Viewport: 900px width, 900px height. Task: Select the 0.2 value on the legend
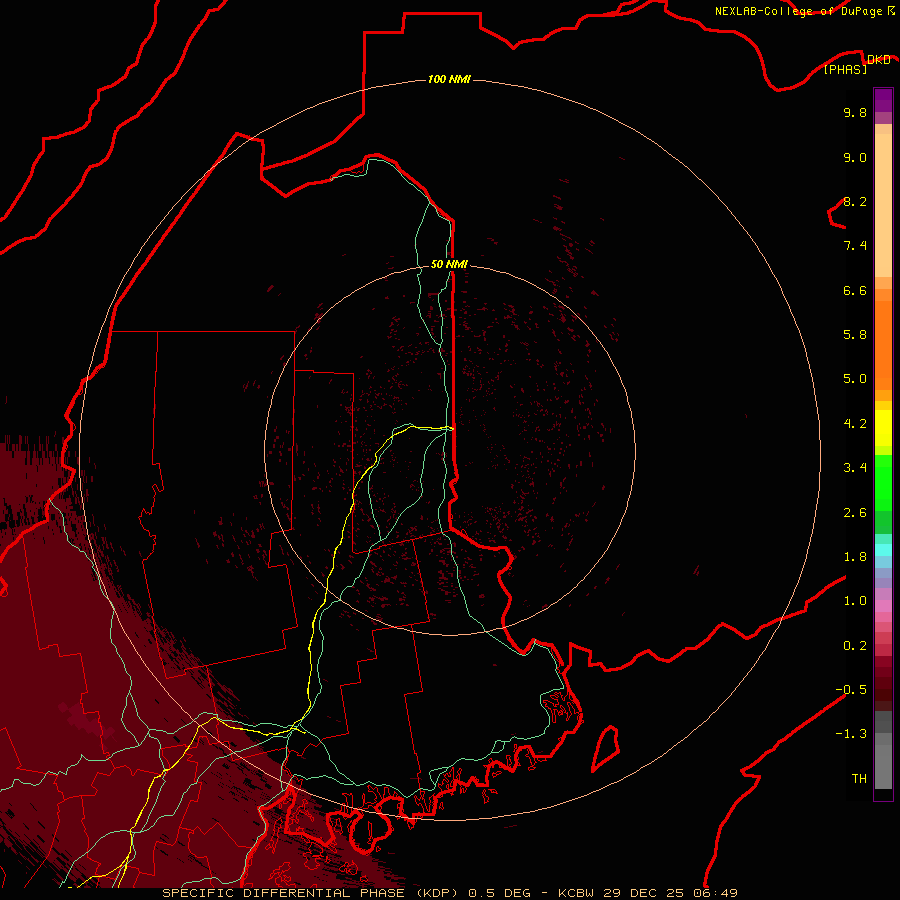855,646
